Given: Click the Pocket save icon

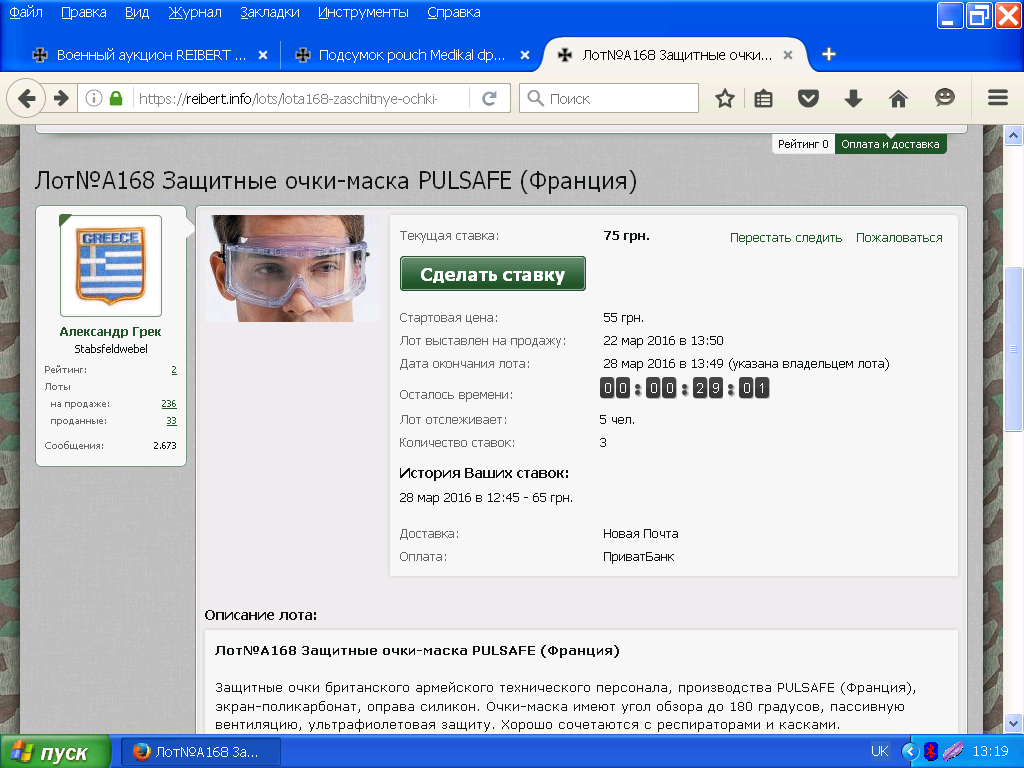Looking at the screenshot, I should (x=808, y=98).
